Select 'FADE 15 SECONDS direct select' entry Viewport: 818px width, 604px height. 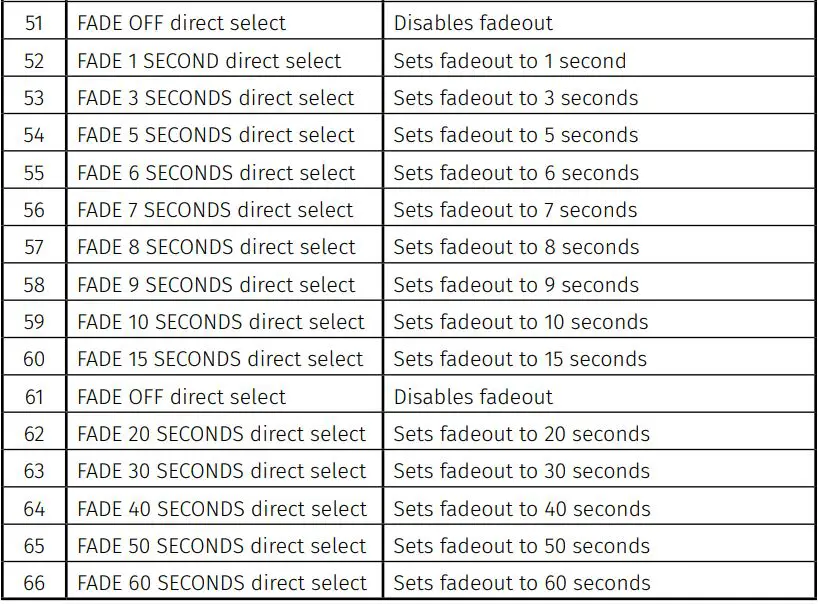[220, 359]
